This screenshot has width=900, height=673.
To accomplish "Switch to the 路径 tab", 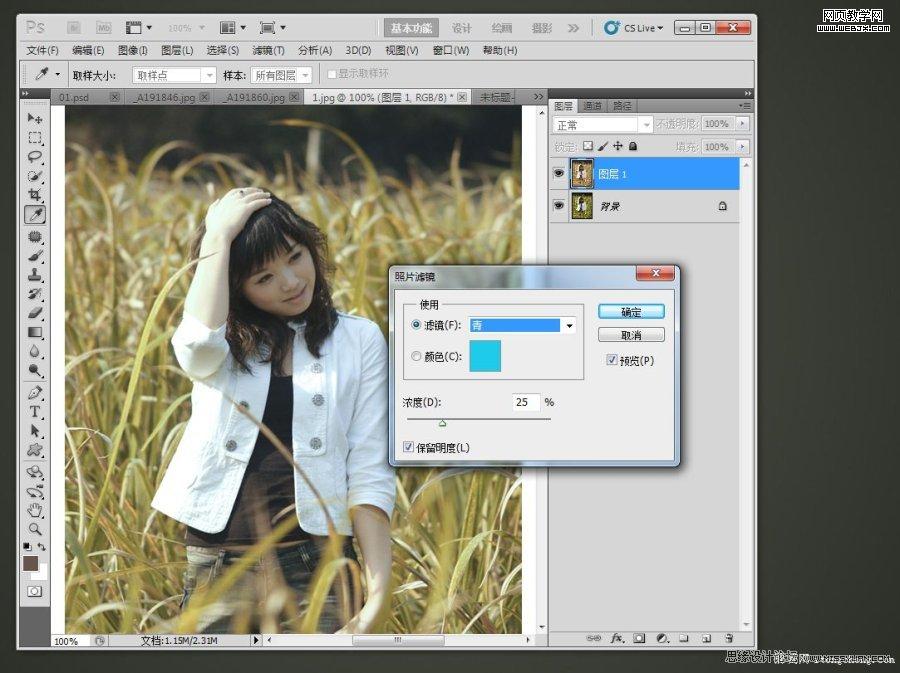I will pos(622,106).
